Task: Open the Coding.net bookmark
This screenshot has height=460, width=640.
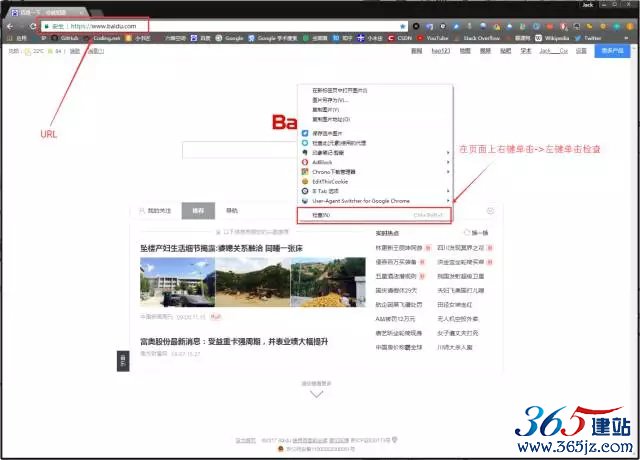Action: pyautogui.click(x=102, y=38)
